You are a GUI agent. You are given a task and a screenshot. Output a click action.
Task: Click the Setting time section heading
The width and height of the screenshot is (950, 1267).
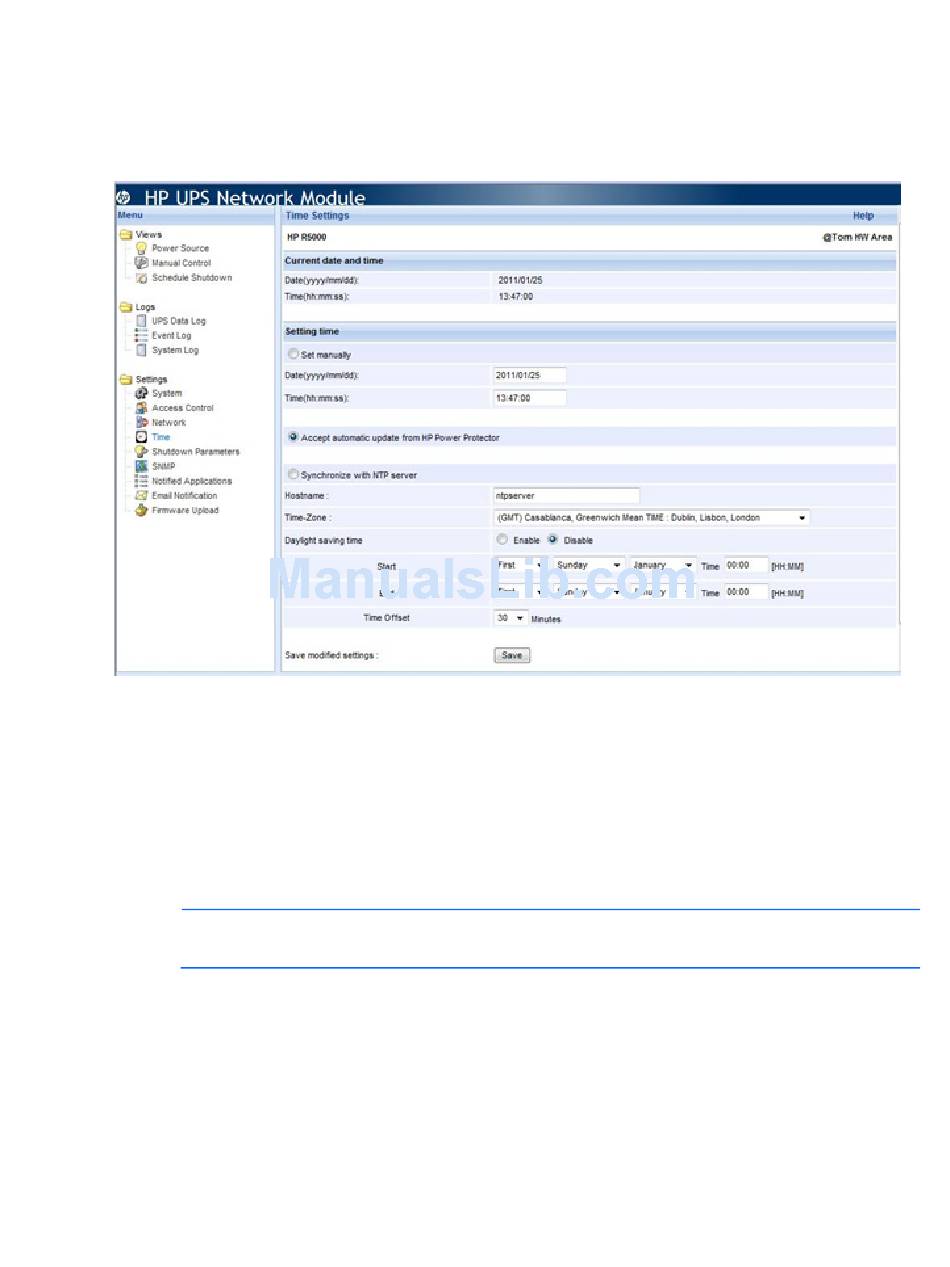[x=311, y=331]
